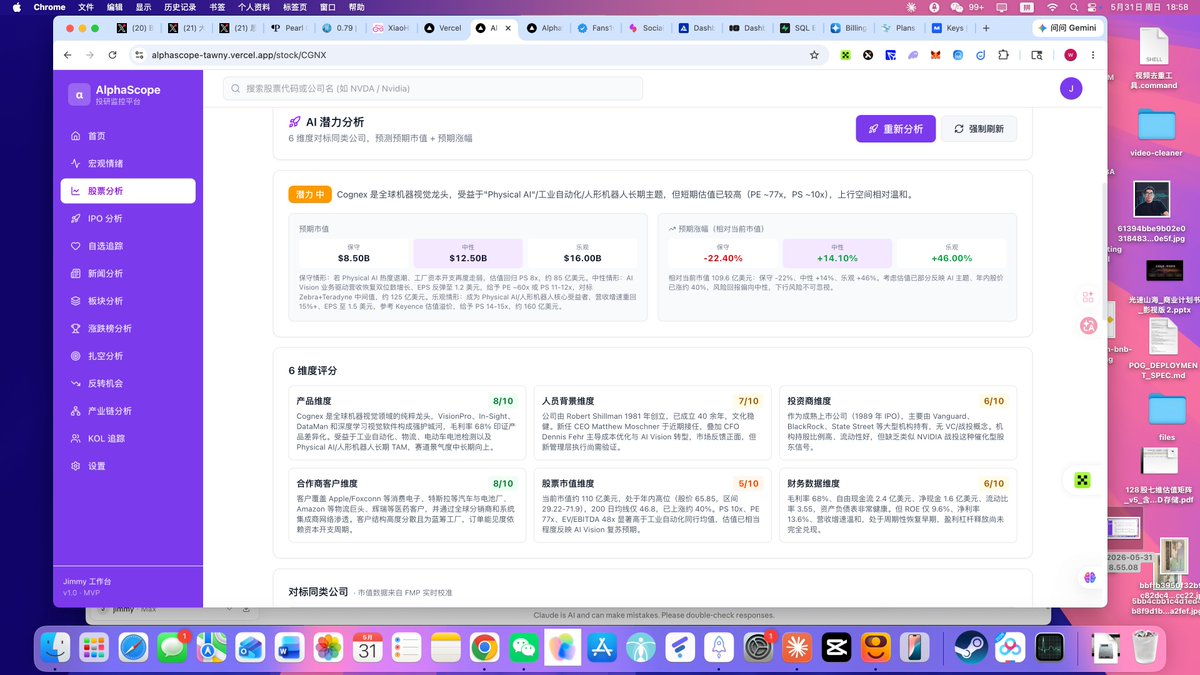Image resolution: width=1200 pixels, height=675 pixels.
Task: Click the 重新分析 button
Action: pos(896,129)
